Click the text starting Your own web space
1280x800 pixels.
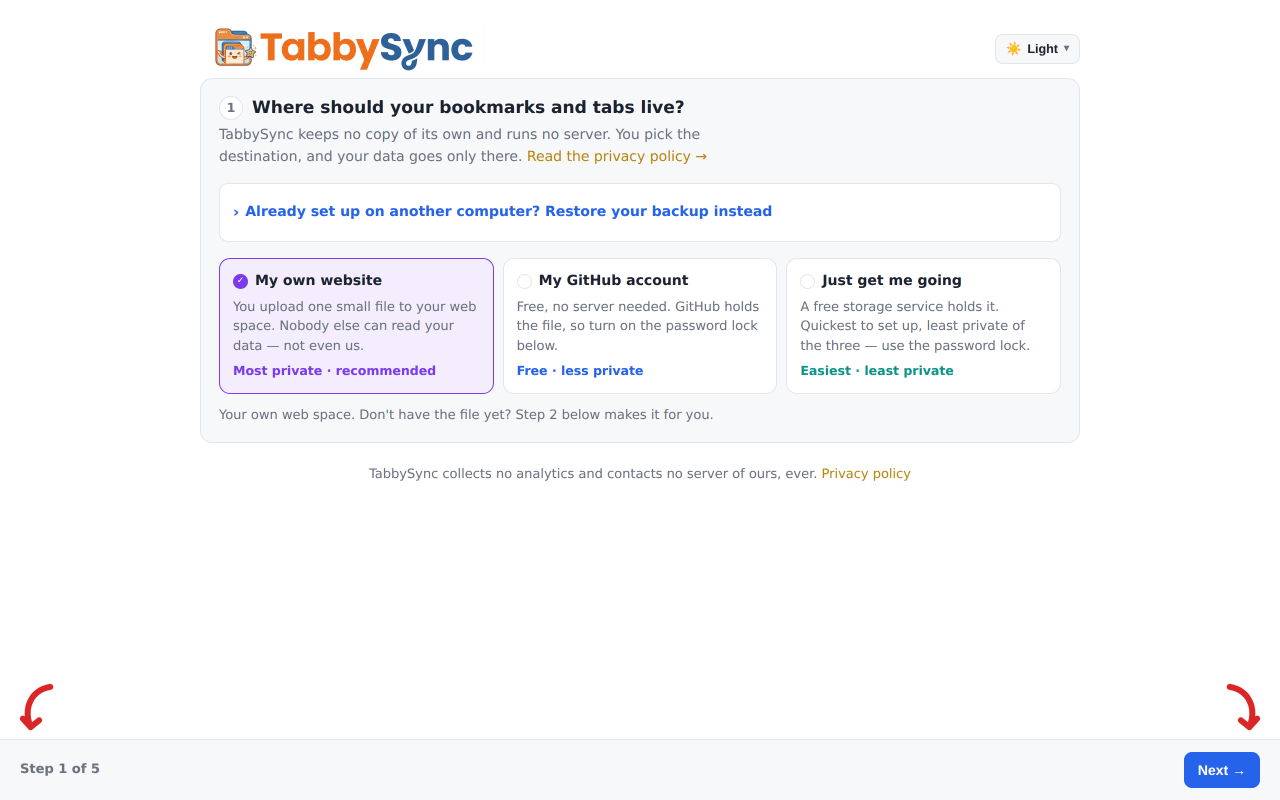pos(466,414)
